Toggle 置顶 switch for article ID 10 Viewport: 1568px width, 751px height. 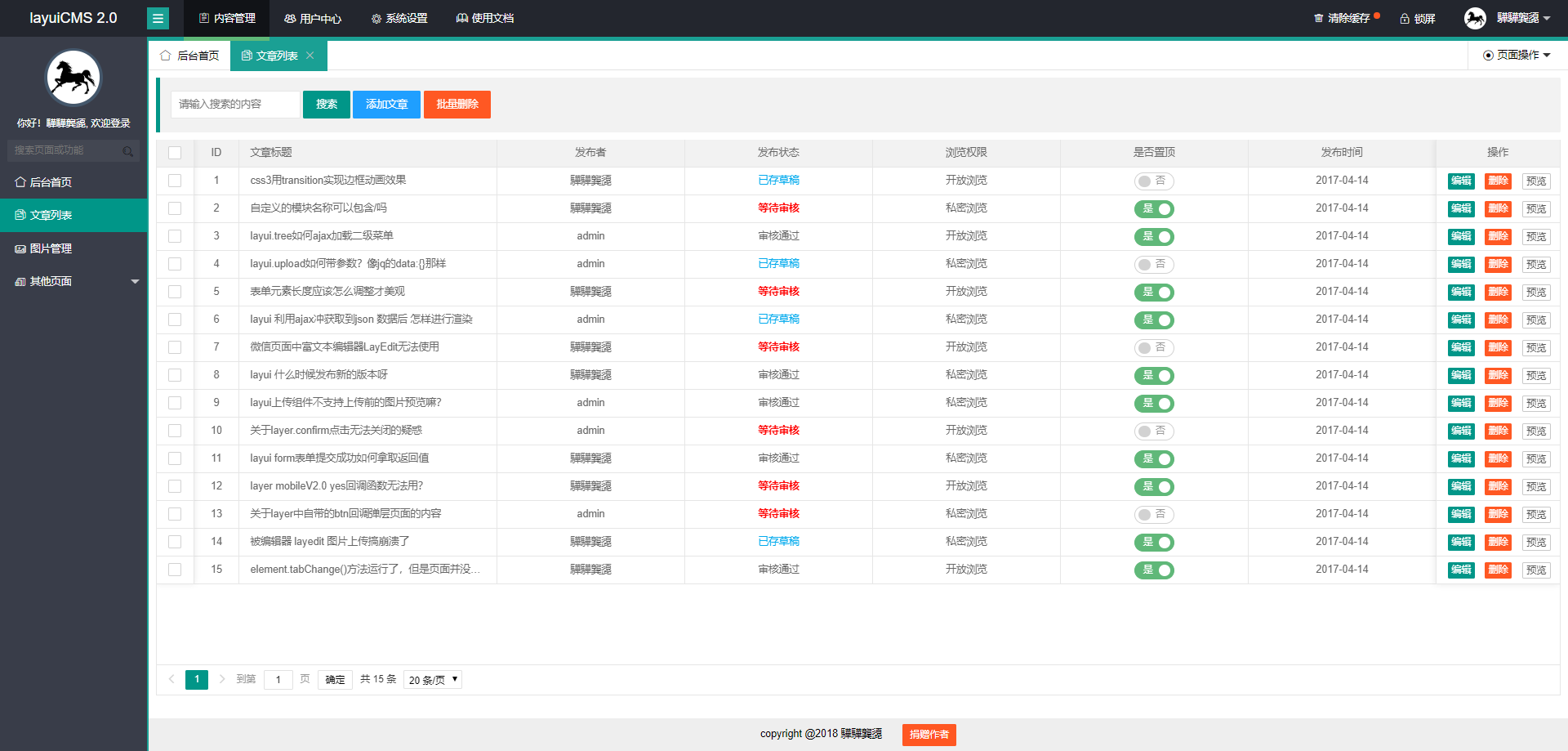[x=1154, y=431]
